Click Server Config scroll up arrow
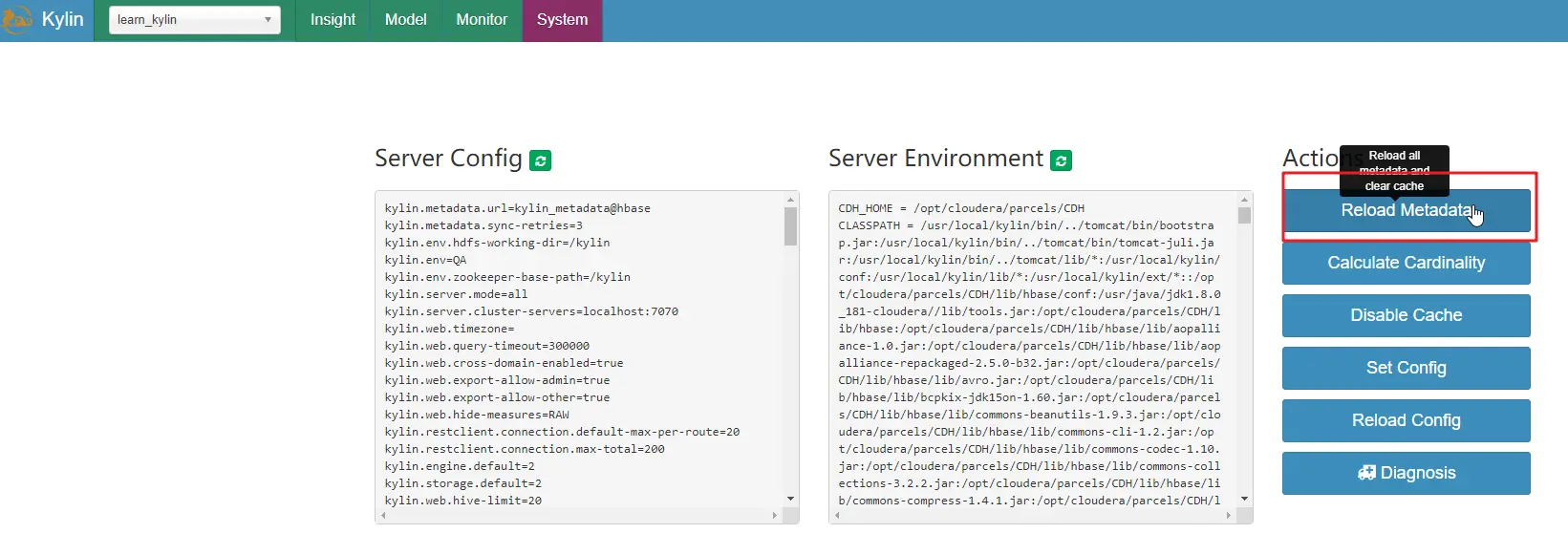 coord(790,200)
